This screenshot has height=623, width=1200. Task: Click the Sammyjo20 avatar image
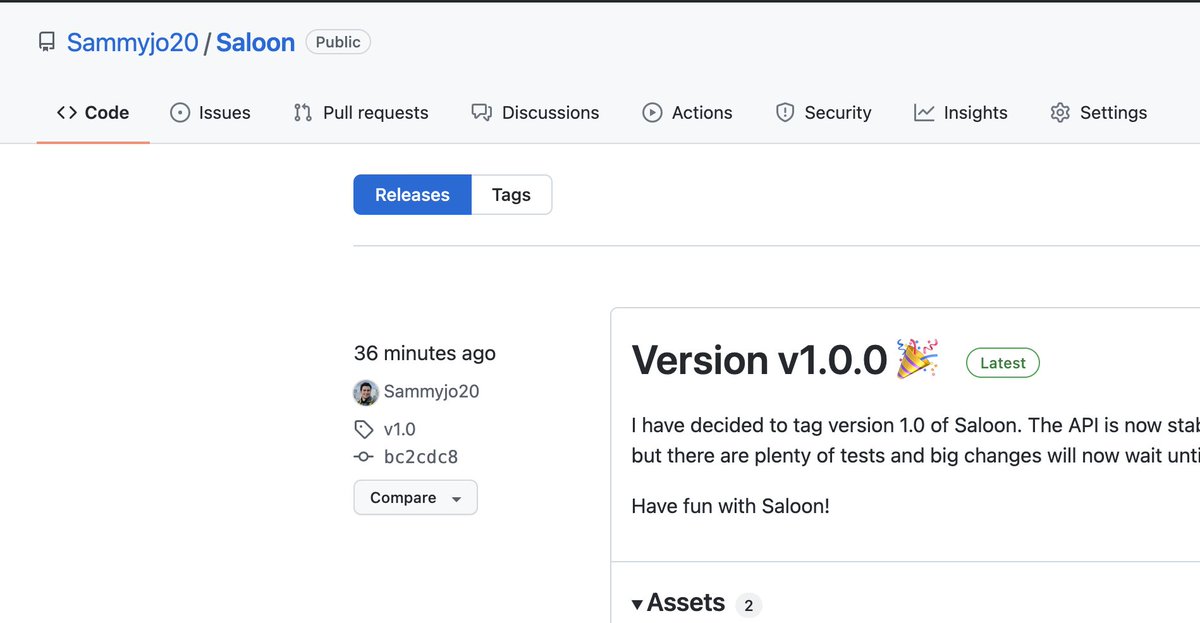pos(366,392)
